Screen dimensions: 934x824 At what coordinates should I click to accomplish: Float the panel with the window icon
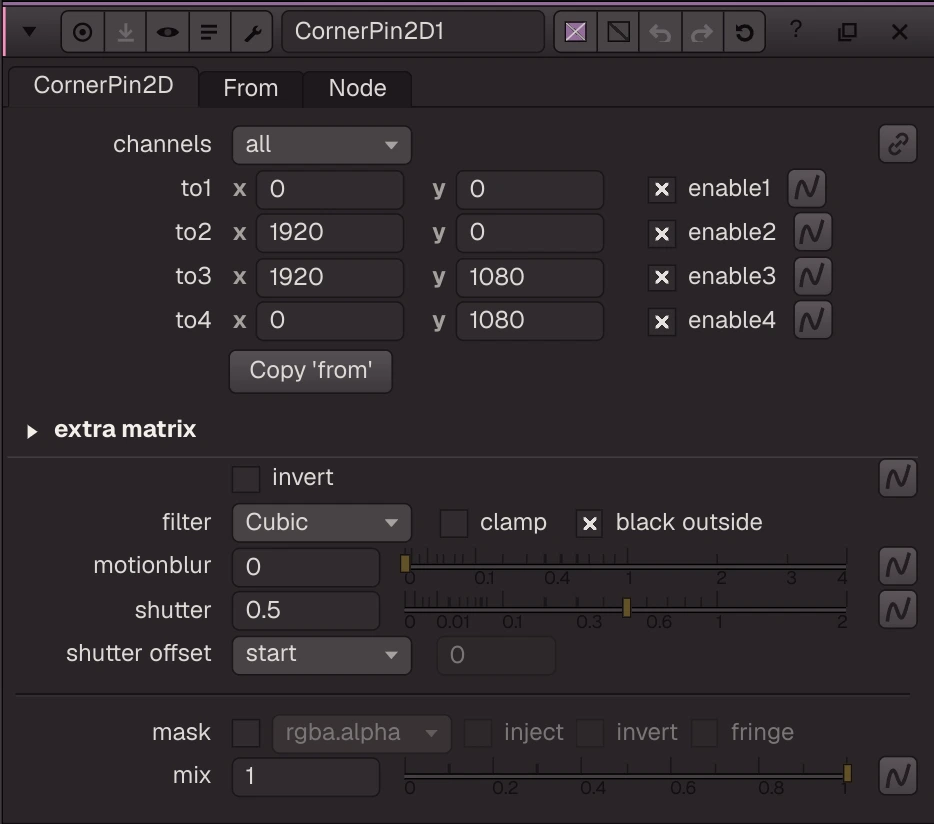[x=847, y=32]
